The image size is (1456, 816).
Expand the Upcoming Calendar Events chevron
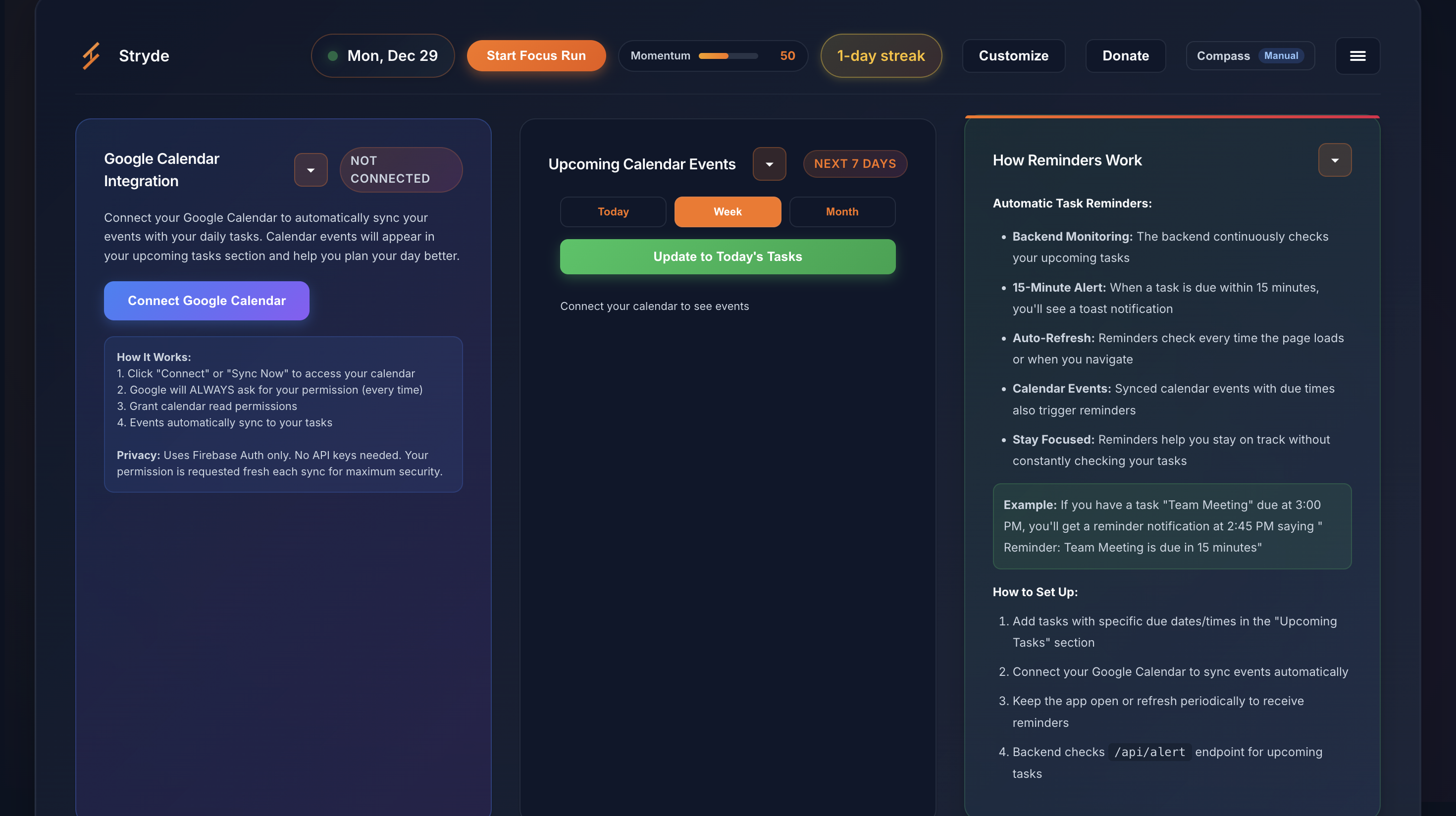pyautogui.click(x=769, y=164)
